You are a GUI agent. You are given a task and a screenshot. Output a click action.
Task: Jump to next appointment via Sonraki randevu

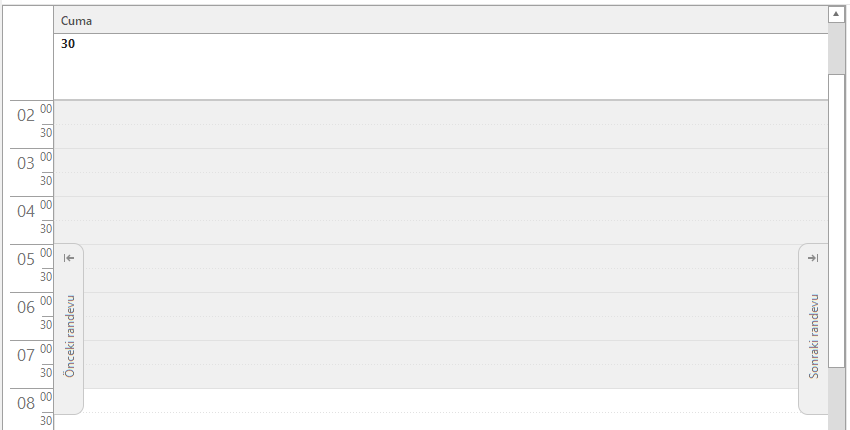pyautogui.click(x=813, y=329)
